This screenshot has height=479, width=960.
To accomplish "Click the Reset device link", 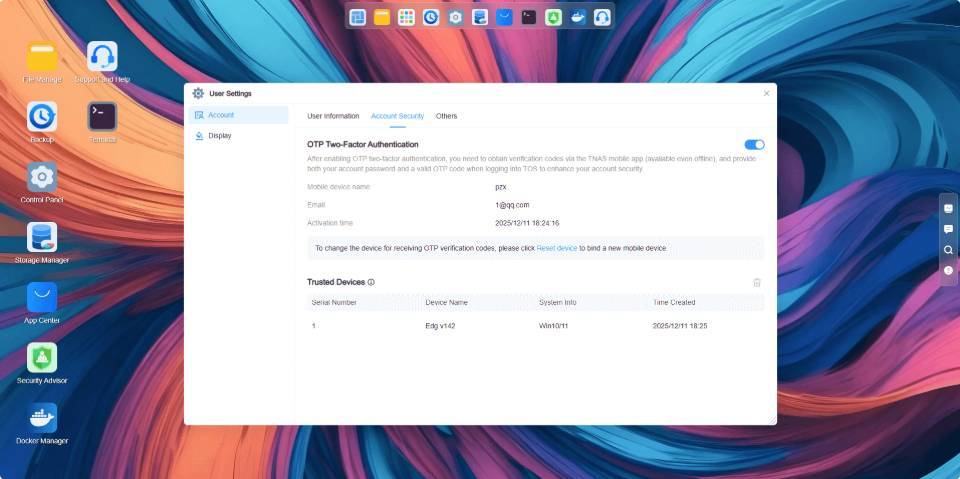I will [x=557, y=248].
